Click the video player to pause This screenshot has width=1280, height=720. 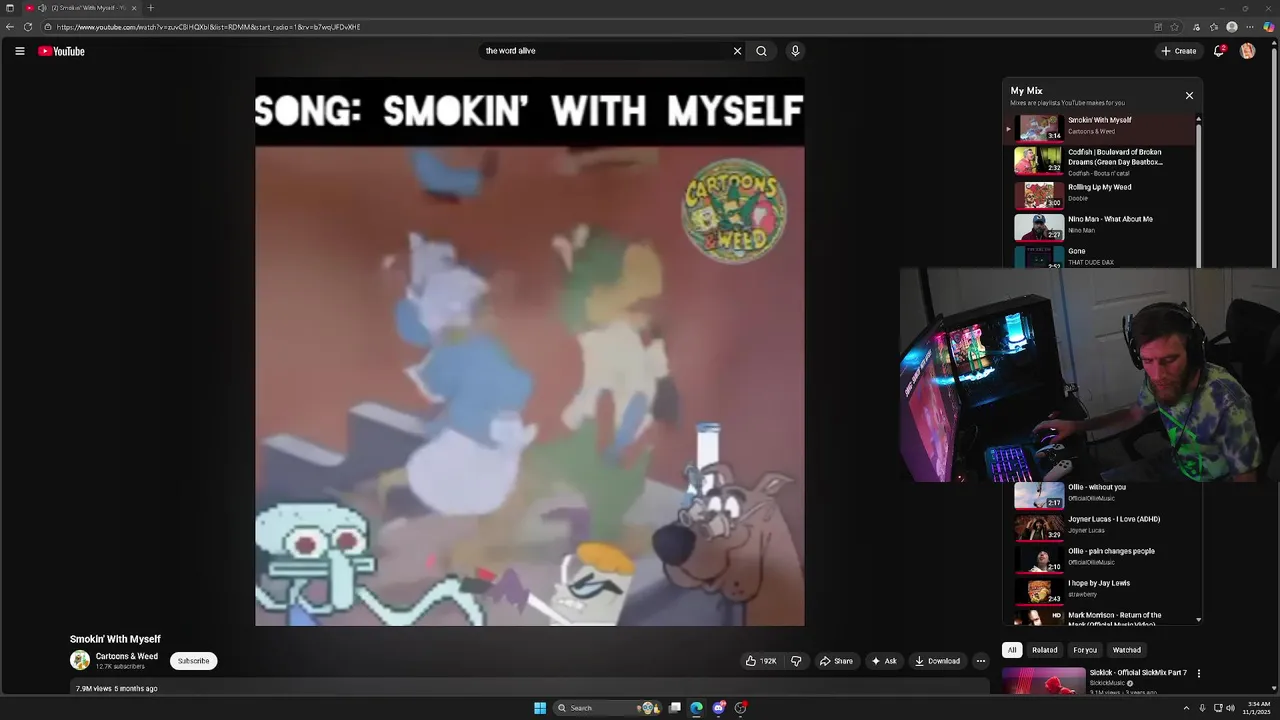click(x=529, y=352)
